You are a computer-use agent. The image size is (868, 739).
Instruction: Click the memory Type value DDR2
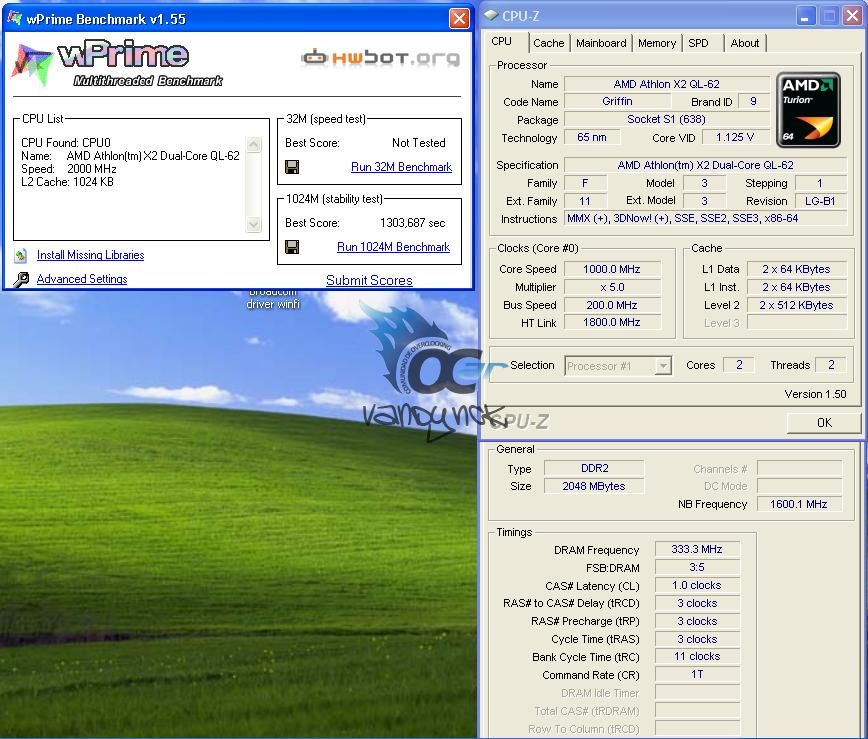pyautogui.click(x=595, y=468)
